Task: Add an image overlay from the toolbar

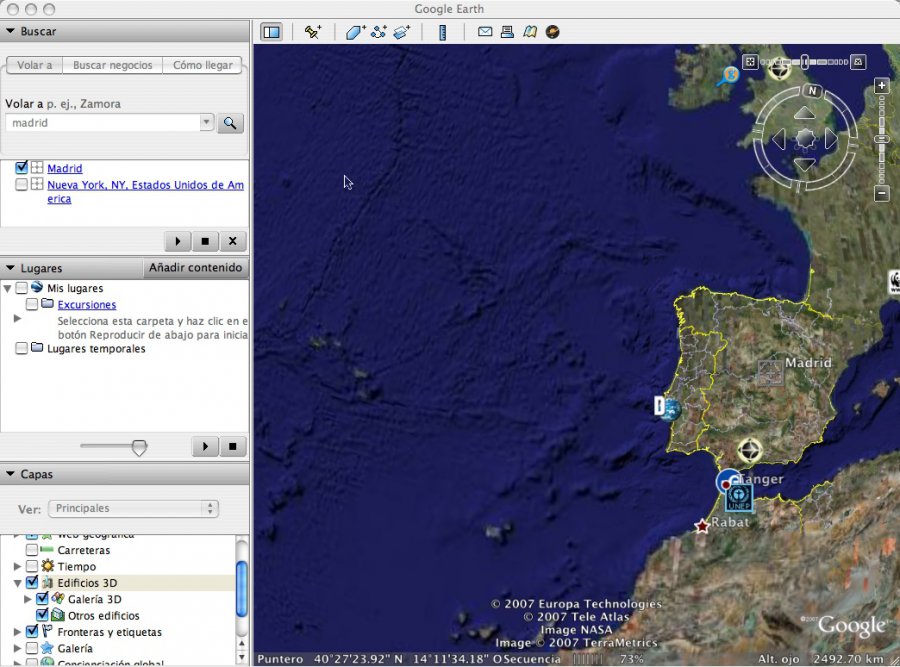Action: click(x=402, y=32)
